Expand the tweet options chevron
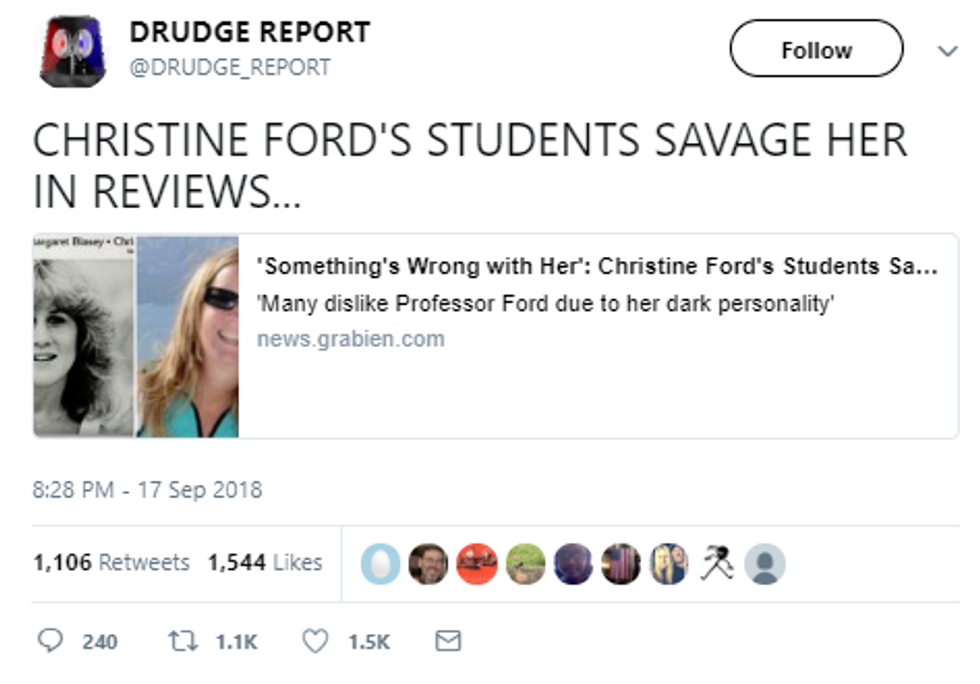Viewport: 980px width, 684px height. (x=947, y=52)
